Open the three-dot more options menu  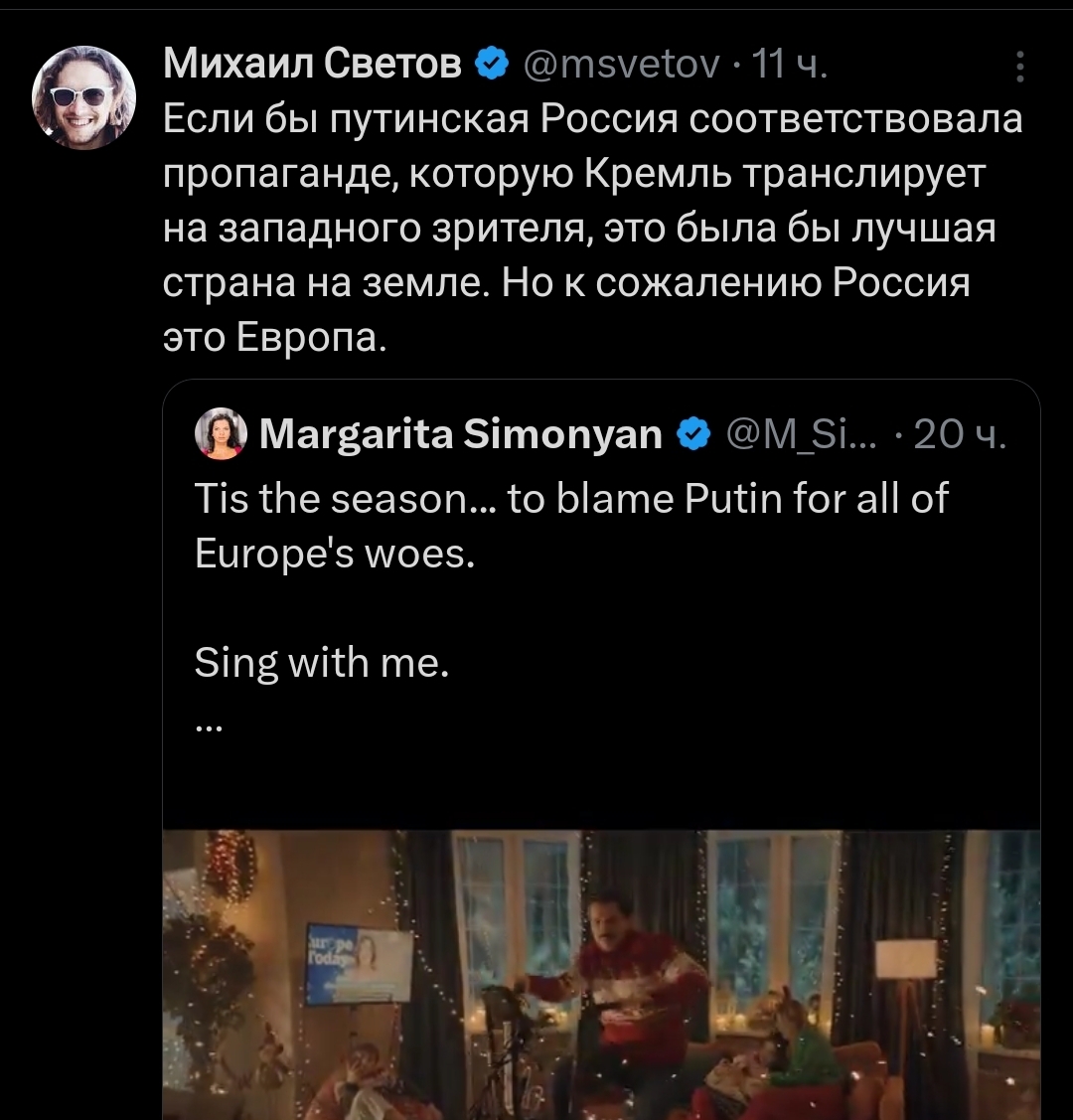tap(1020, 68)
